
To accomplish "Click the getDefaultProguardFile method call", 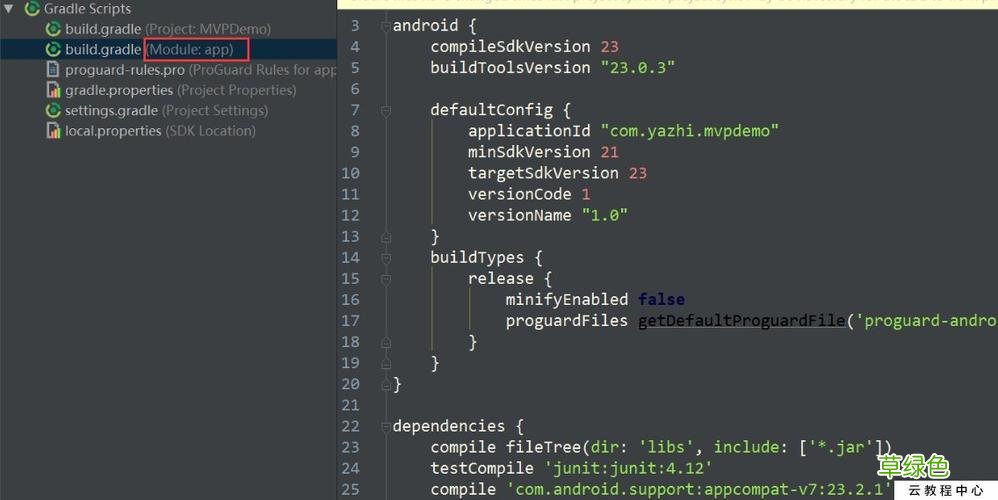I will tap(741, 321).
